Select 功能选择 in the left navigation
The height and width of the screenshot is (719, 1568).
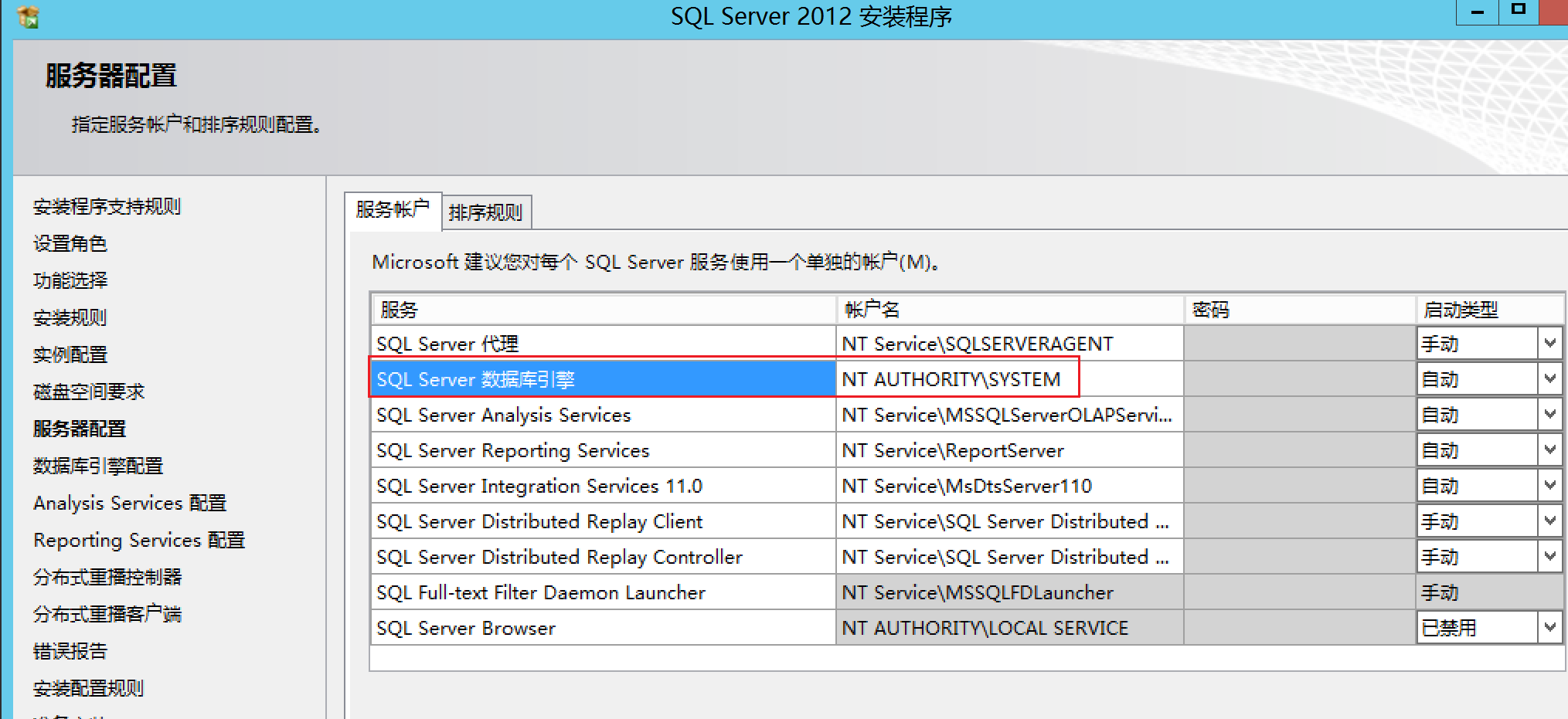tap(70, 280)
